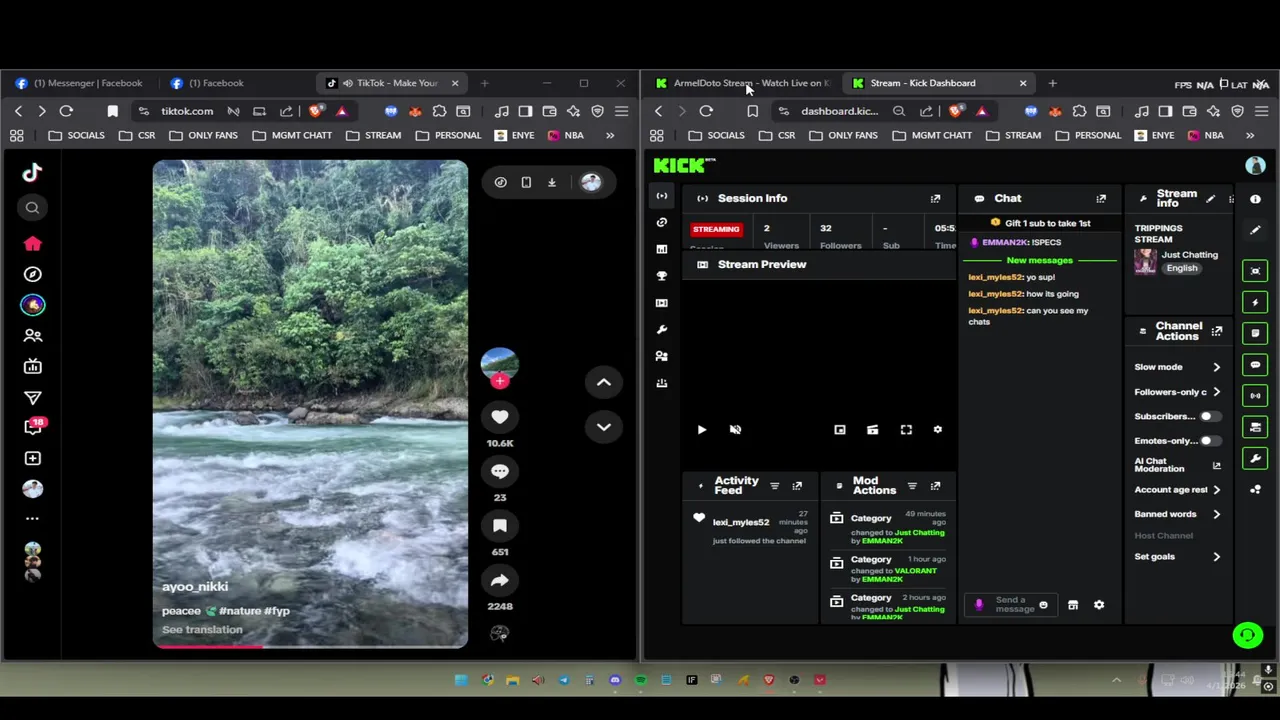The height and width of the screenshot is (720, 1280).
Task: Pop out the Channel Actions panel
Action: [x=1217, y=331]
